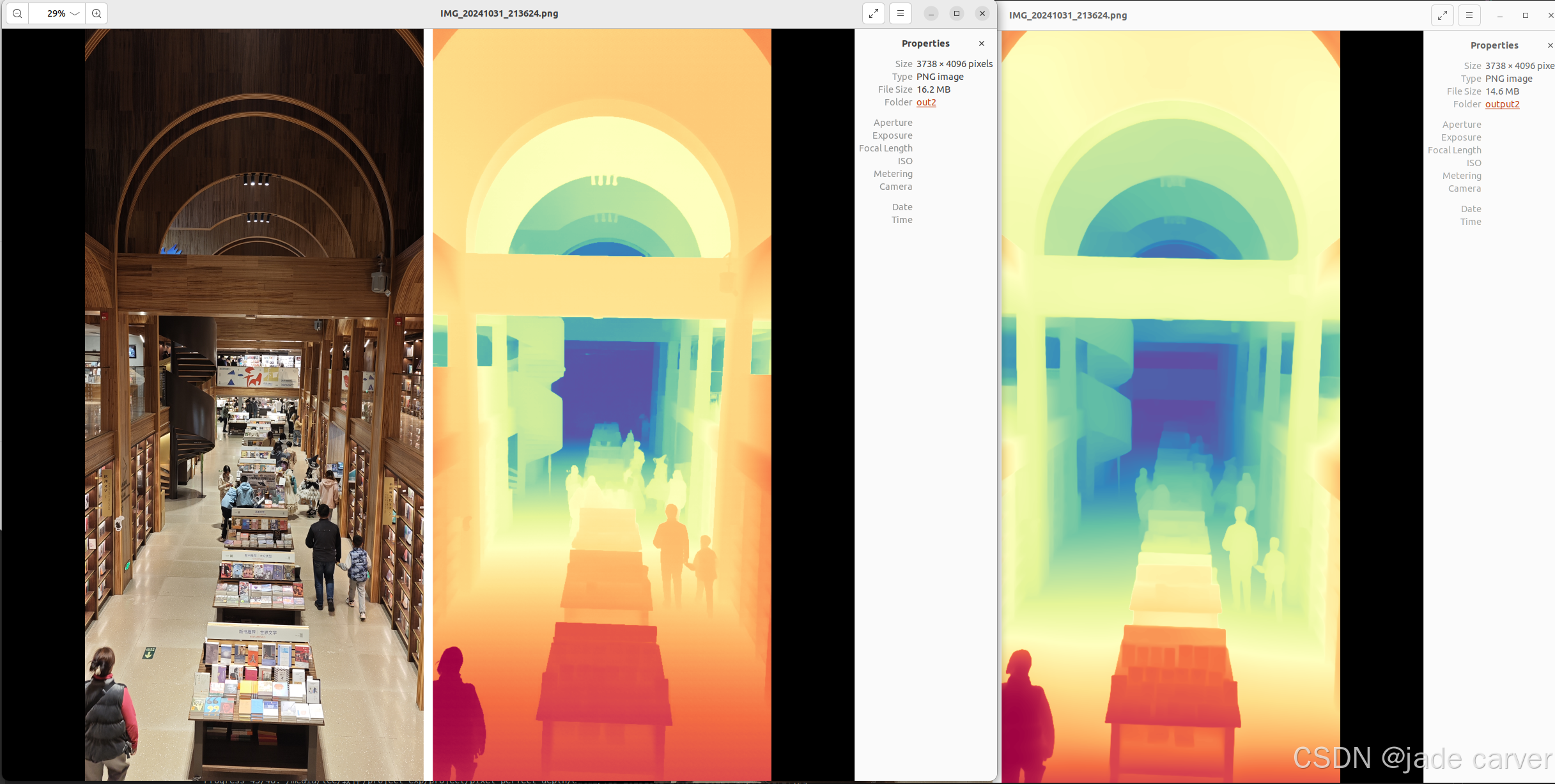The image size is (1555, 784).
Task: Close the Properties sidebar showing 14.6 MB
Action: pos(1550,45)
